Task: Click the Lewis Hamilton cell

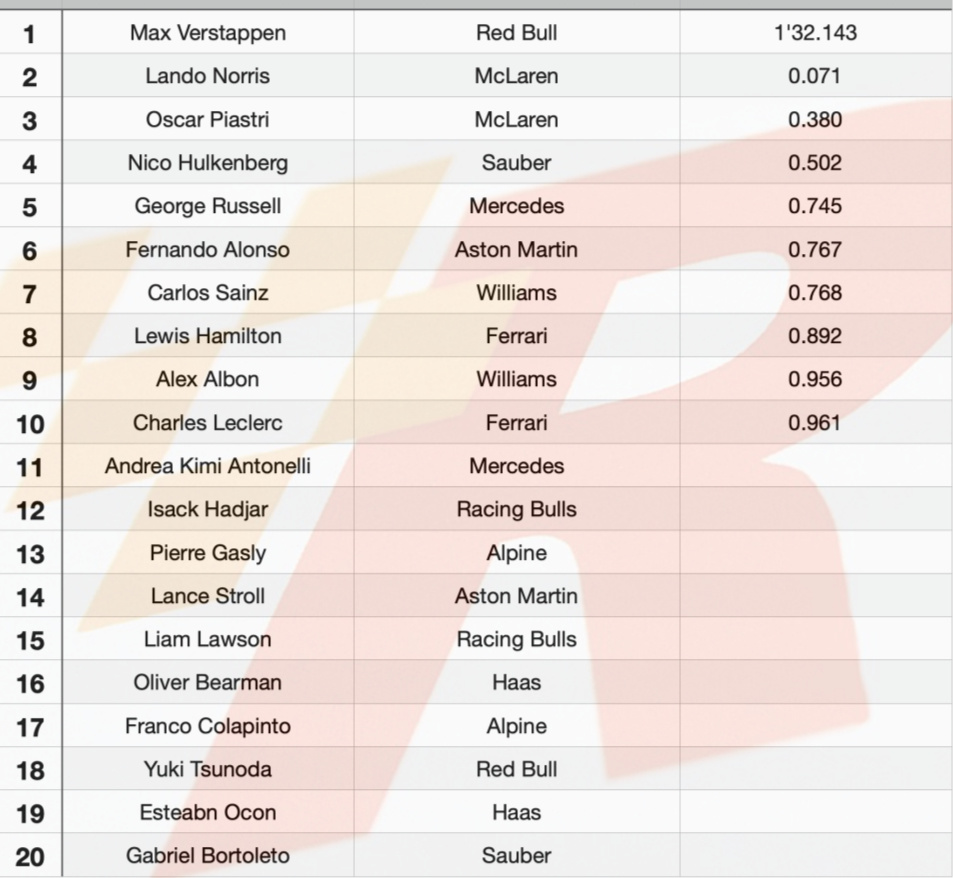Action: click(x=208, y=336)
